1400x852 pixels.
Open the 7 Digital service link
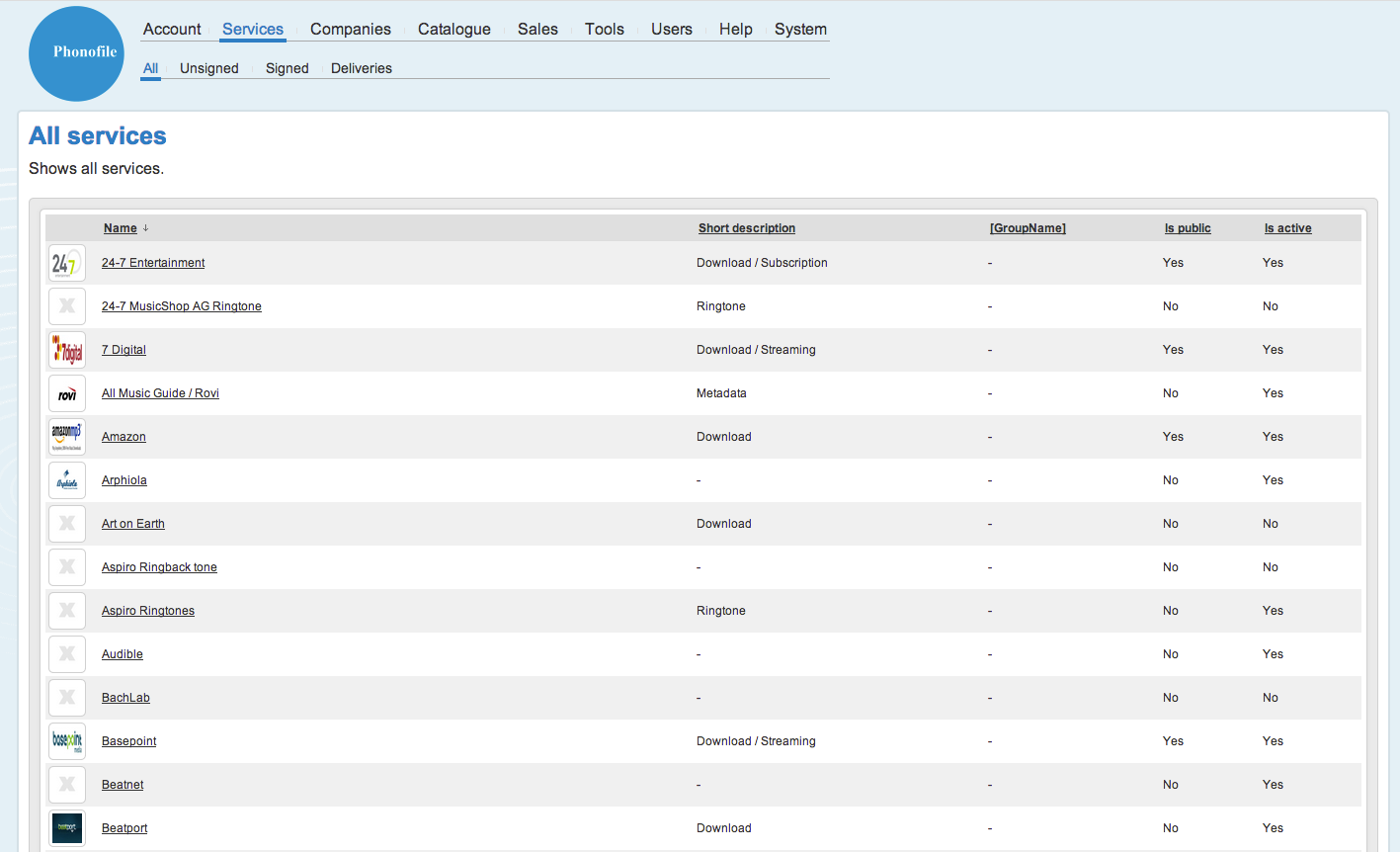coord(124,350)
